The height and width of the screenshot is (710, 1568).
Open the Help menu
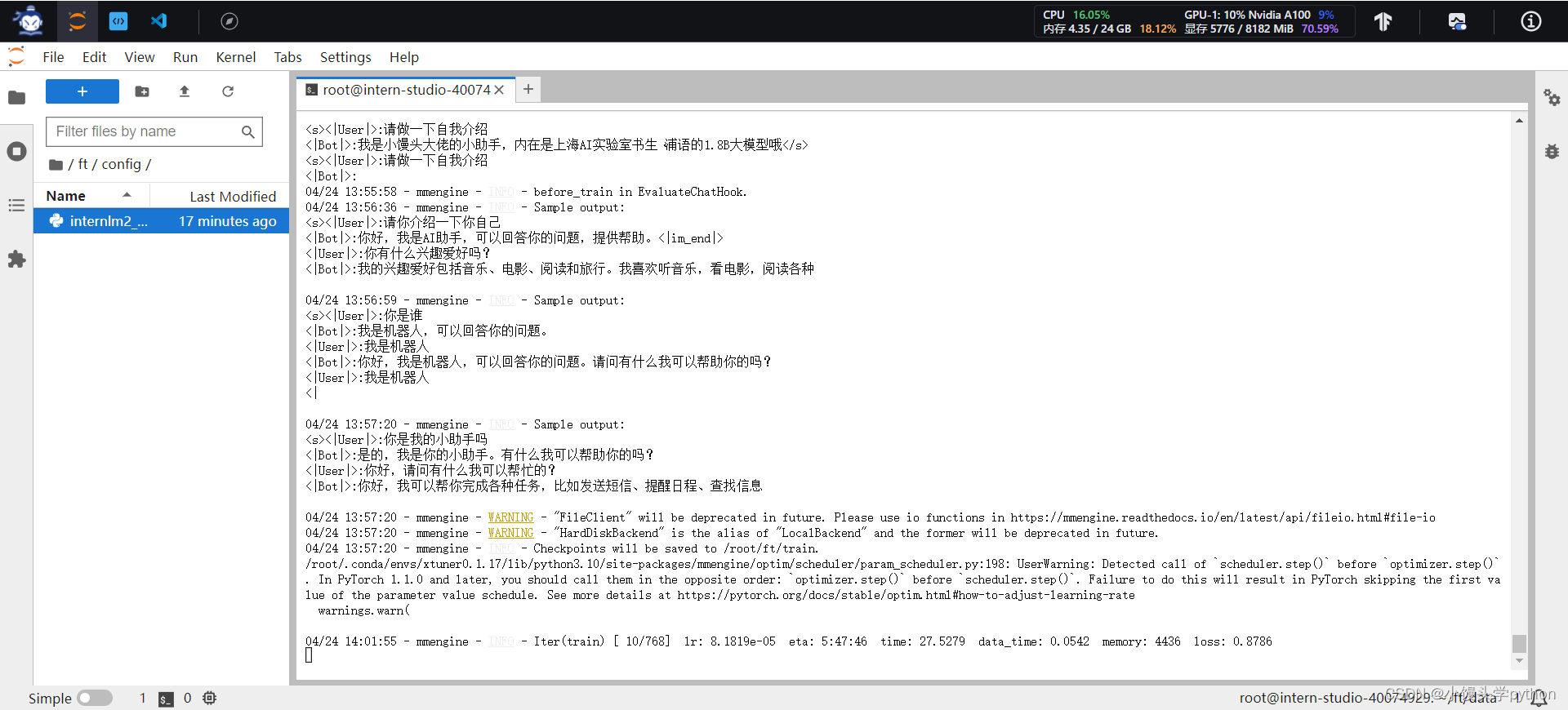tap(404, 57)
